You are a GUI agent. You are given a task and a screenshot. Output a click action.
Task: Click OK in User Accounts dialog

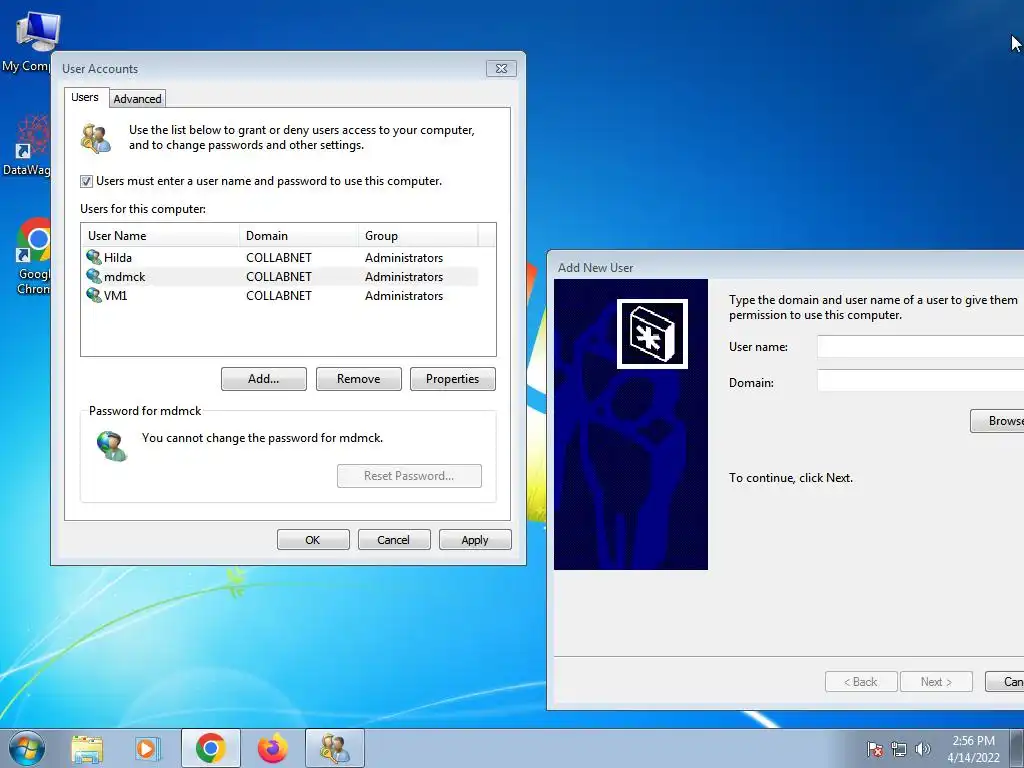pyautogui.click(x=313, y=539)
